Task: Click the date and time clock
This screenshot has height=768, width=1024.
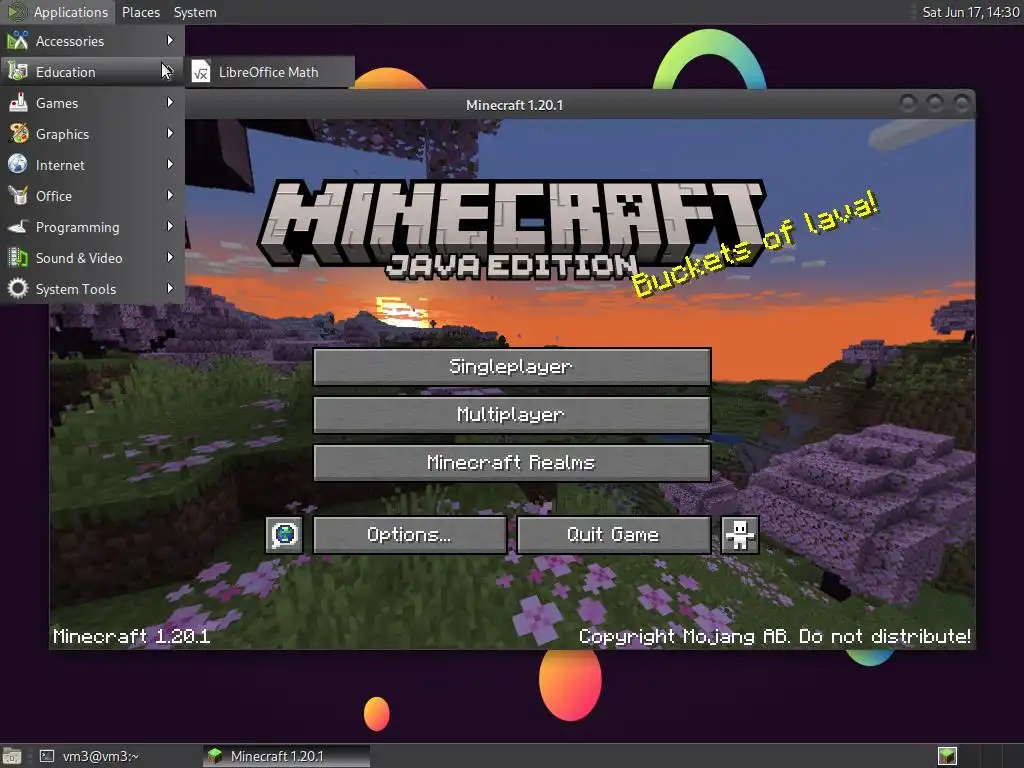Action: point(970,12)
